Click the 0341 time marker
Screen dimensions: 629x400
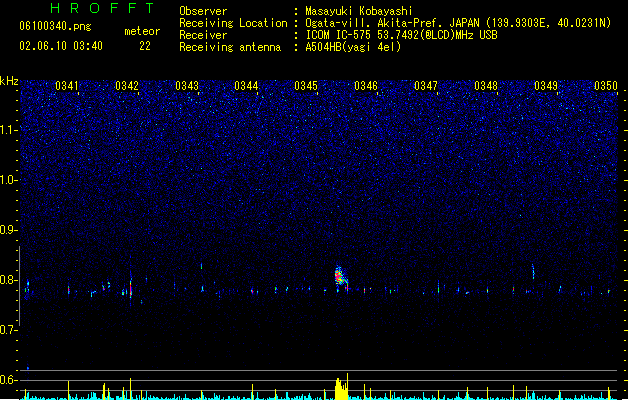67,86
